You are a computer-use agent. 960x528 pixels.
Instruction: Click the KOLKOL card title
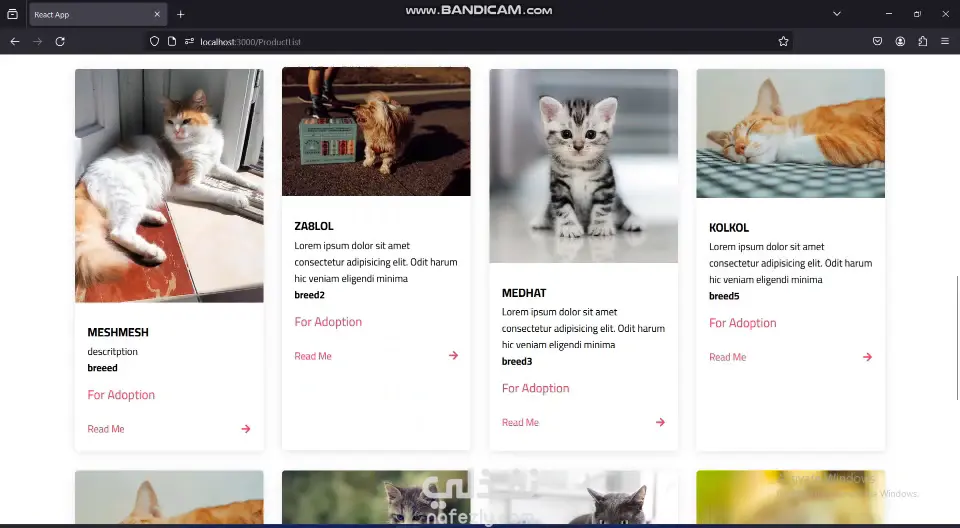(729, 227)
